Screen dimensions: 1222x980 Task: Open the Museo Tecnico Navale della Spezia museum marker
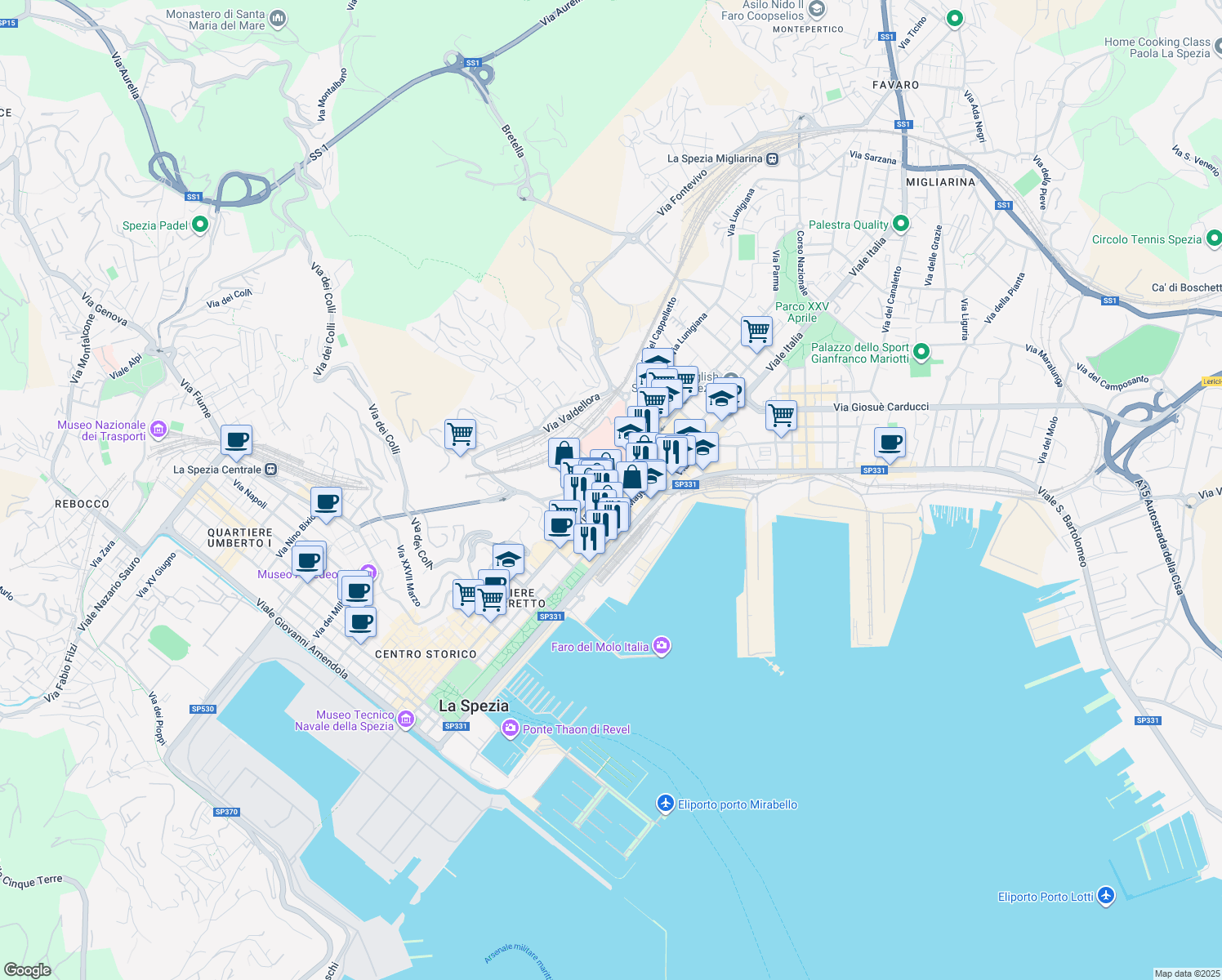[x=406, y=719]
